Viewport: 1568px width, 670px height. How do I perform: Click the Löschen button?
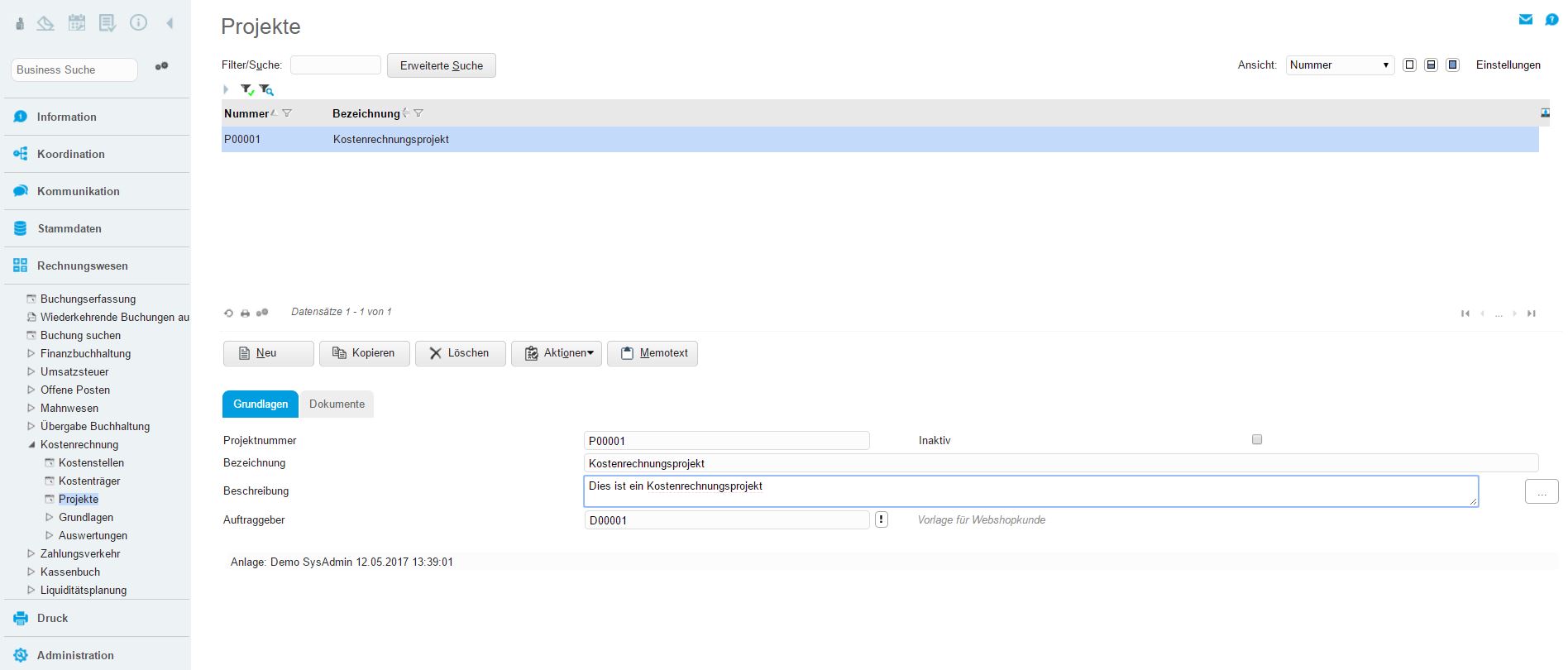pyautogui.click(x=461, y=353)
